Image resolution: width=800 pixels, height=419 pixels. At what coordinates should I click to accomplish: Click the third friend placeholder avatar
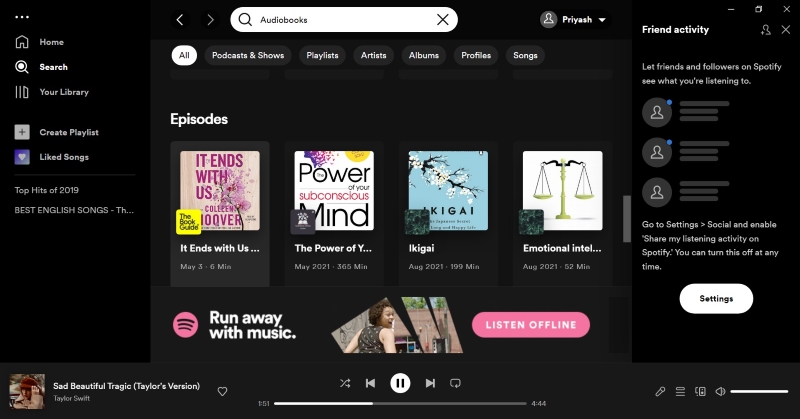point(657,192)
